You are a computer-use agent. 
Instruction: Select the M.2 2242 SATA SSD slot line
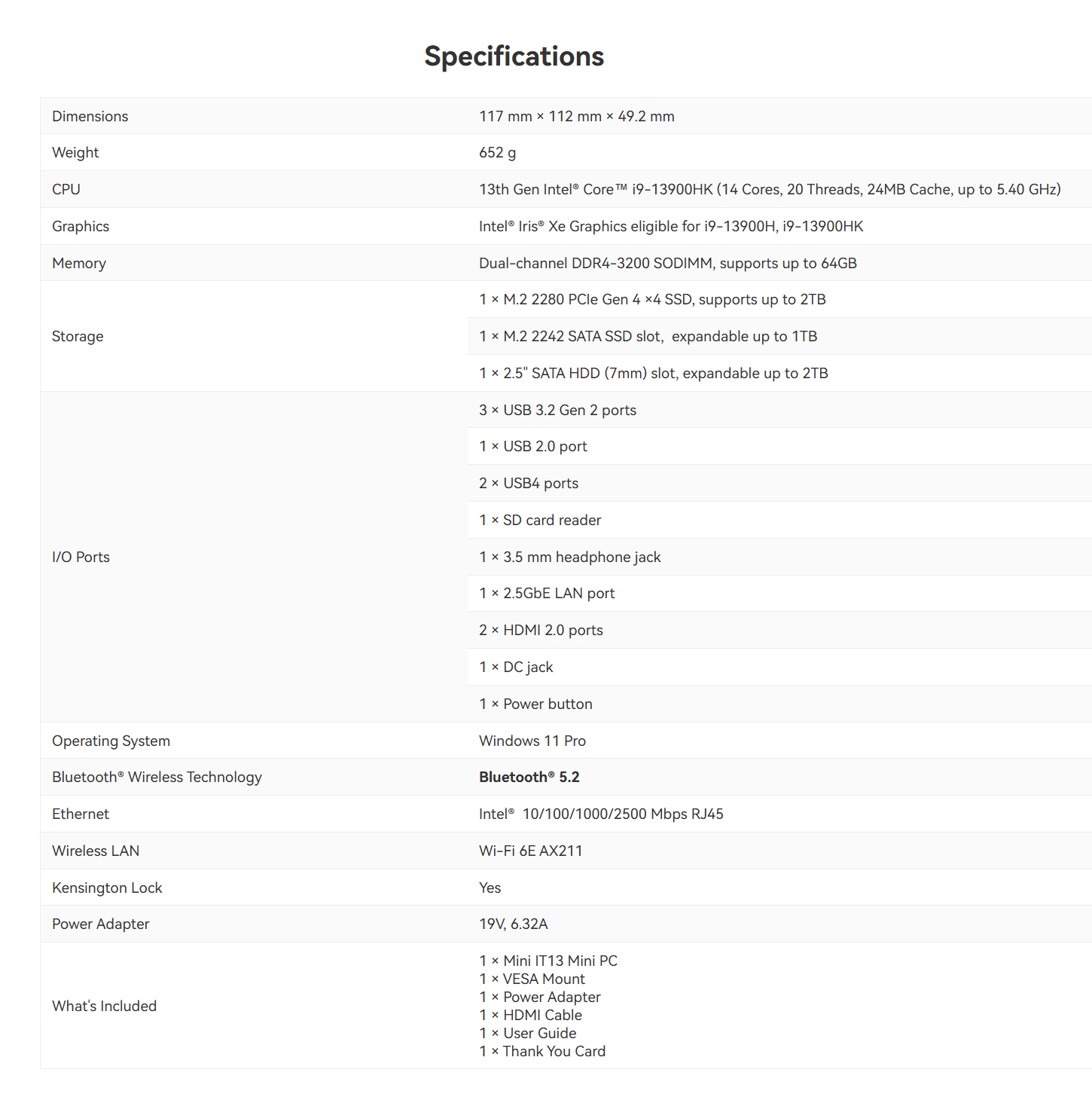pos(648,337)
